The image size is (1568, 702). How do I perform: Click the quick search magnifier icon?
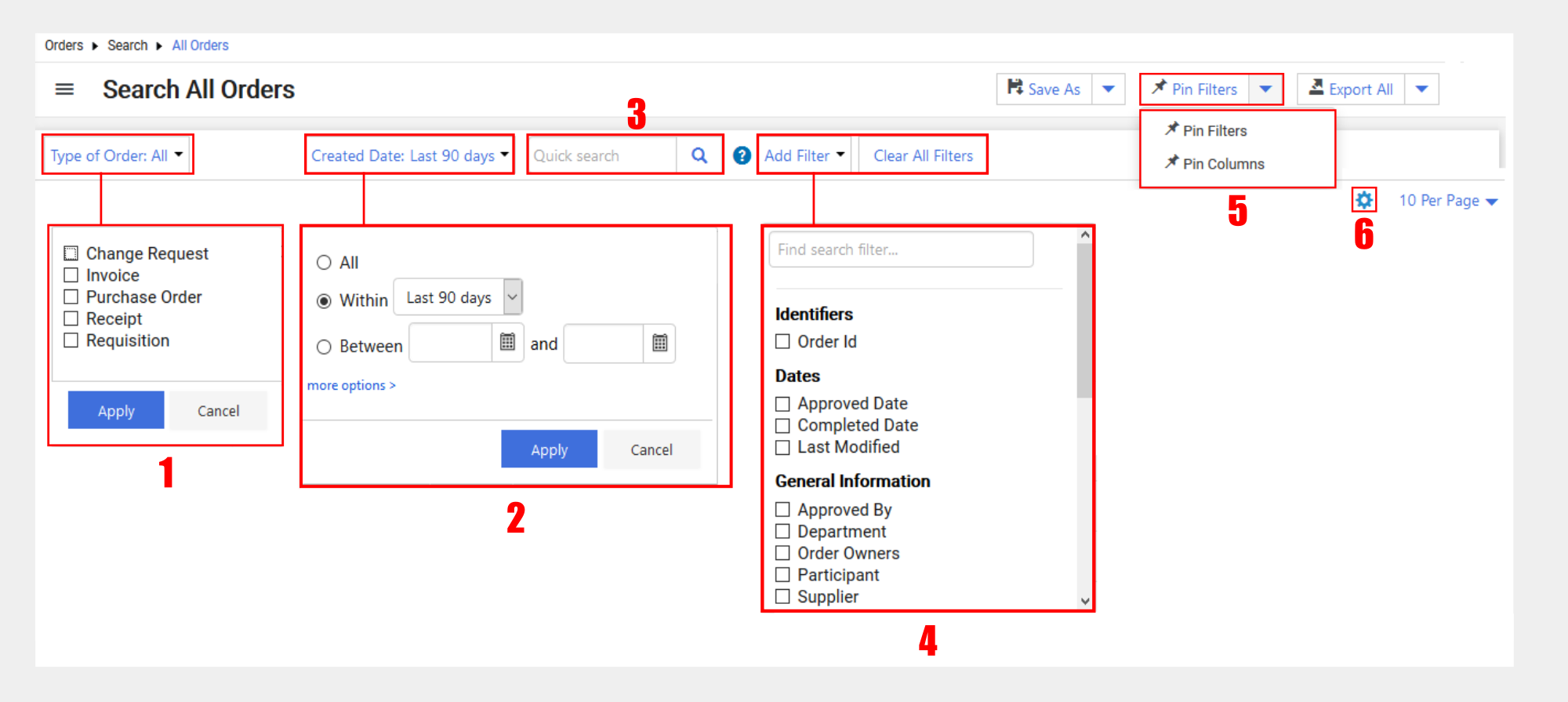[699, 155]
